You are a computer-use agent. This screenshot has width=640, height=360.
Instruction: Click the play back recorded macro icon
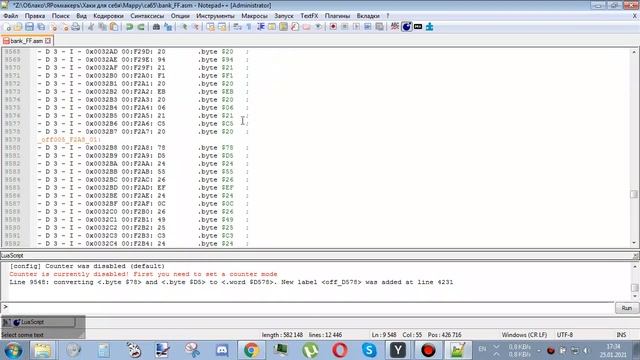356,27
